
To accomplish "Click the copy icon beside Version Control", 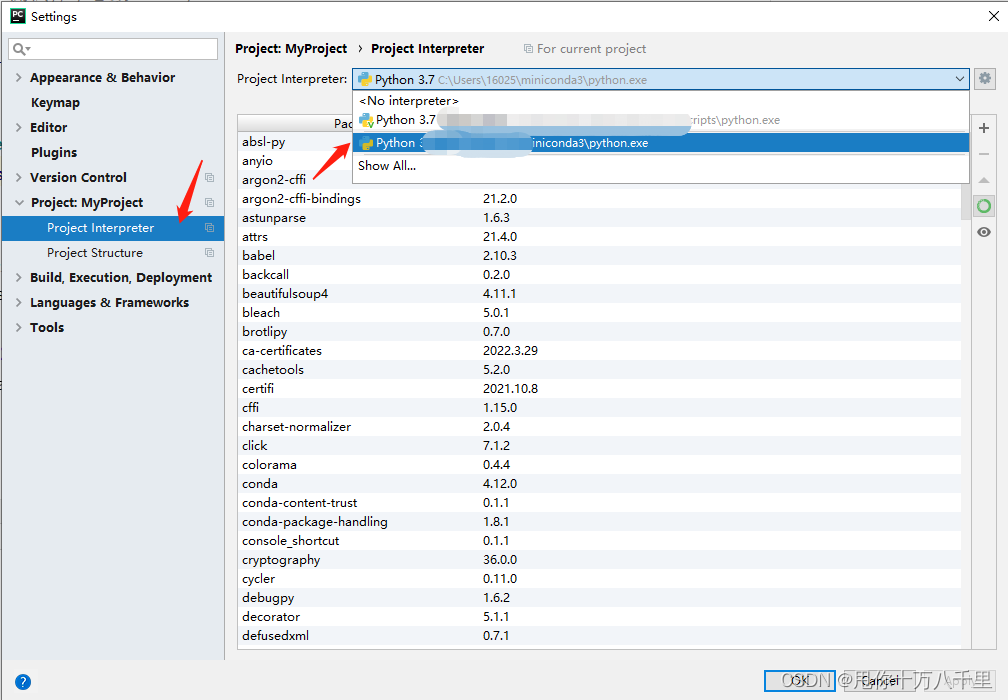I will click(x=209, y=177).
